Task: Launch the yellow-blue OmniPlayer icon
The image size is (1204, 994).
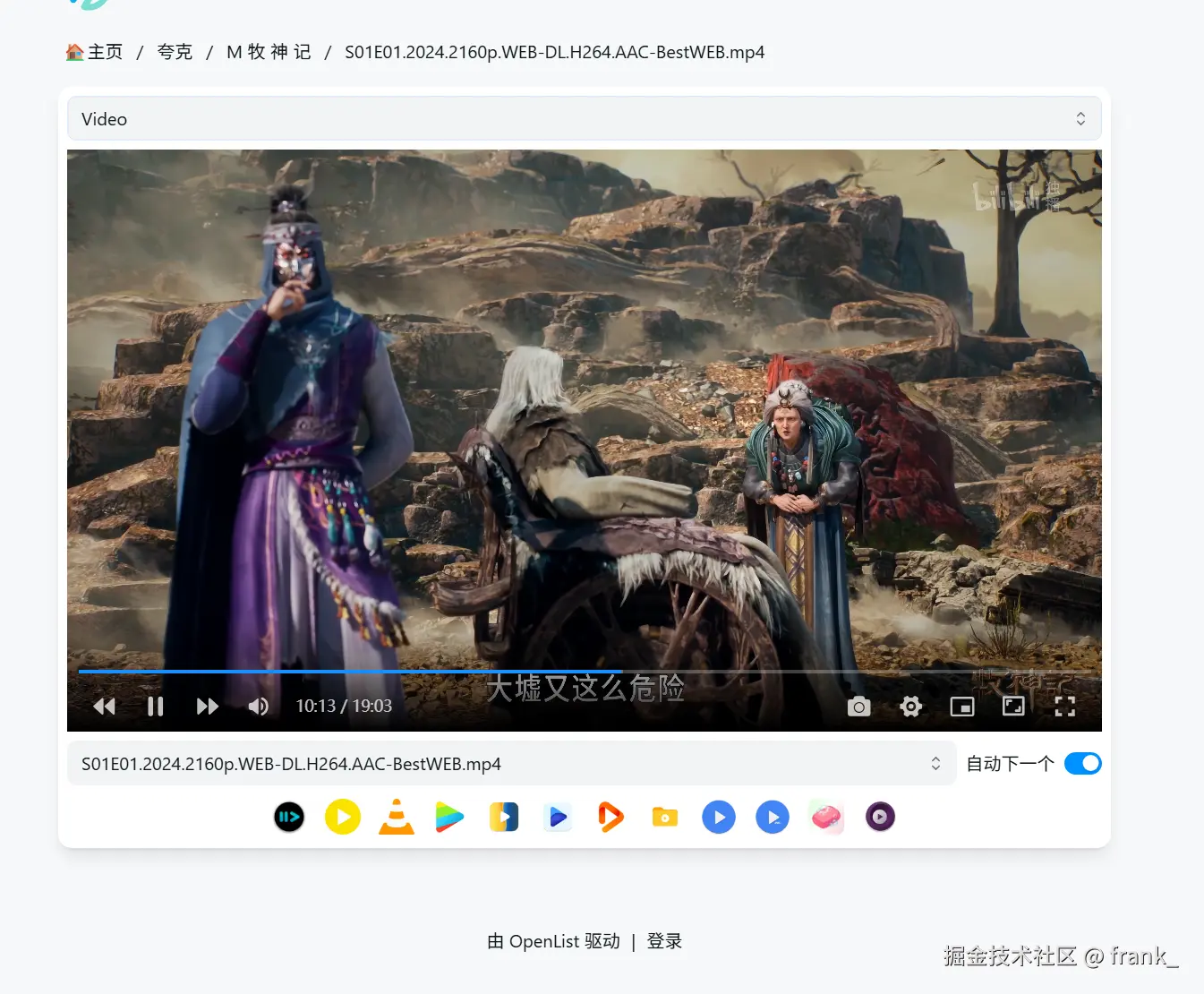Action: pos(504,817)
